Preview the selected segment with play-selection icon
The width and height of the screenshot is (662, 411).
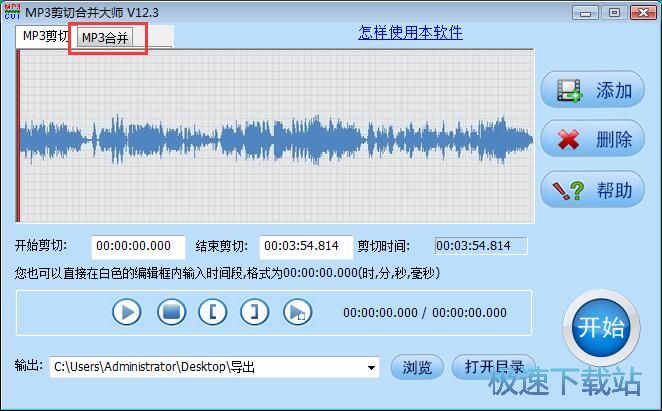[x=297, y=312]
